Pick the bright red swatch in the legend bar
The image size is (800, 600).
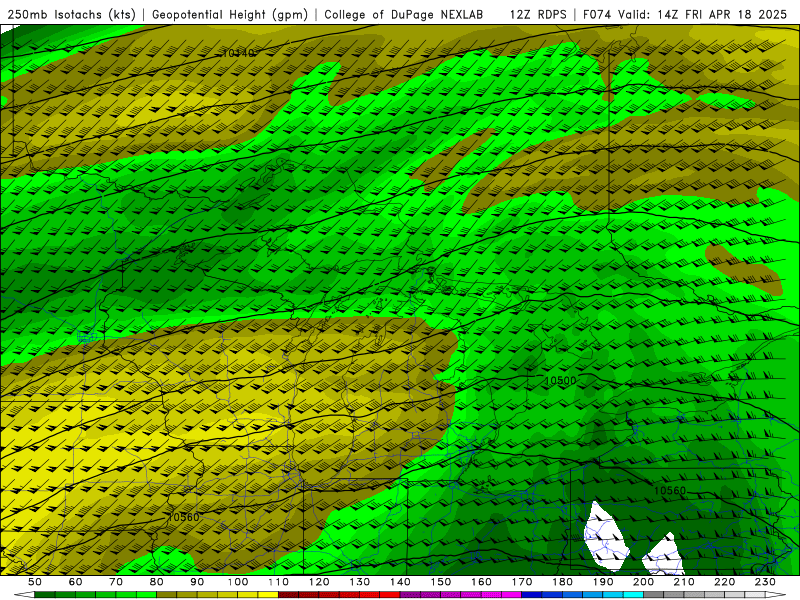pos(390,595)
